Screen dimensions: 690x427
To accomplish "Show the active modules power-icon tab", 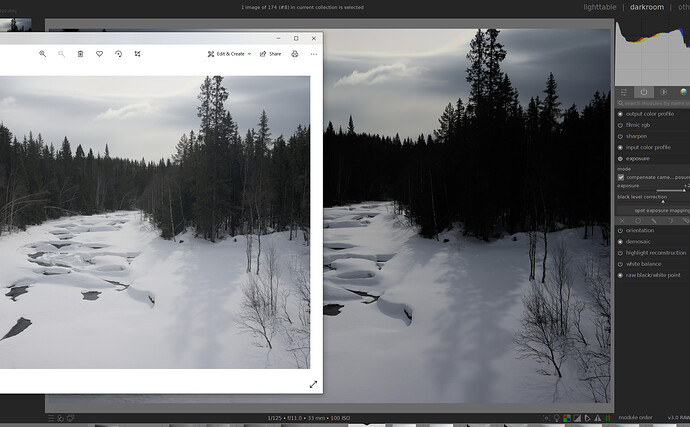I will 644,92.
